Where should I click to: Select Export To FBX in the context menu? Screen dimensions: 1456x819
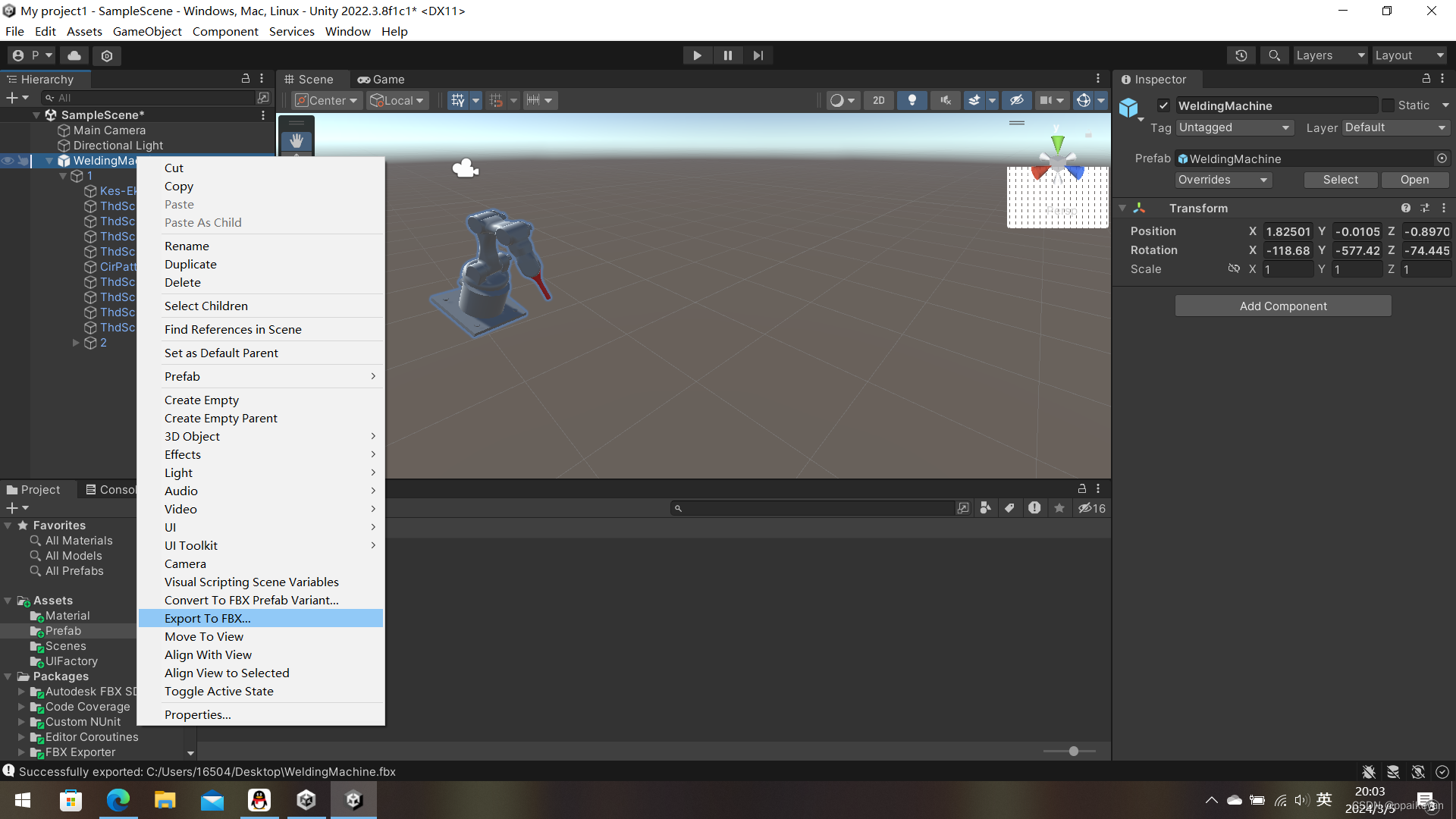coord(208,618)
